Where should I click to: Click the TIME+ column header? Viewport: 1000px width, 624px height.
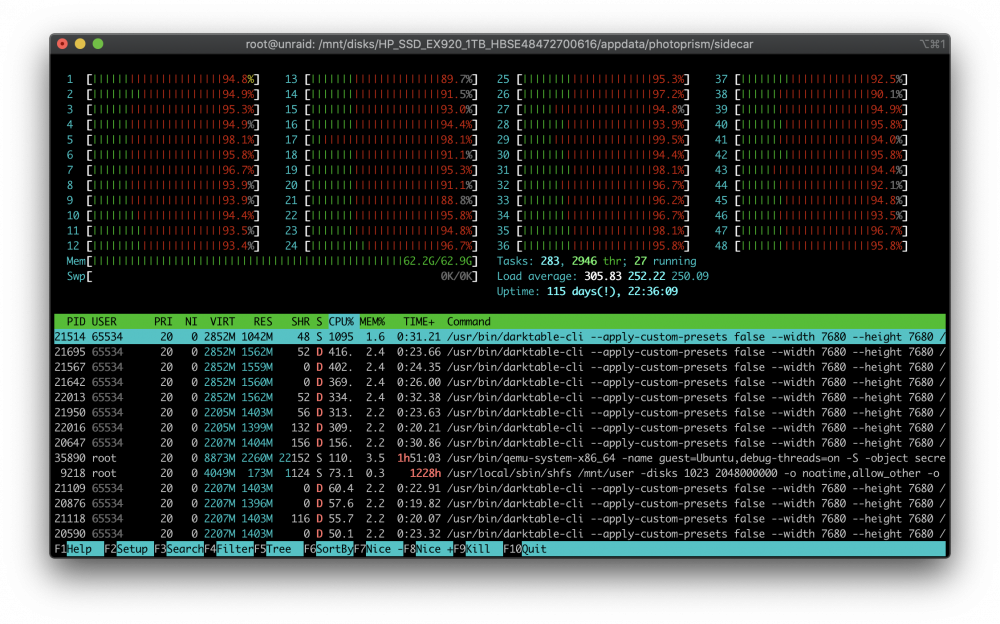pos(419,322)
